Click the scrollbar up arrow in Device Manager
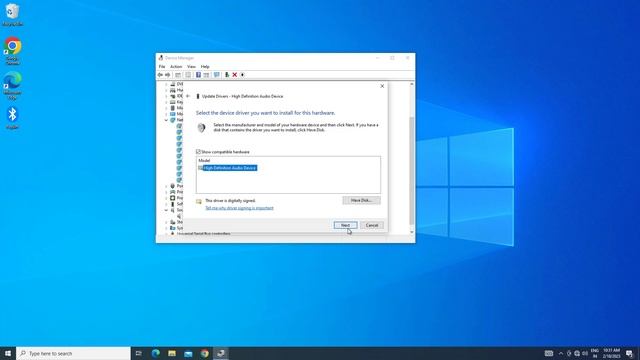The image size is (640, 360). (411, 84)
